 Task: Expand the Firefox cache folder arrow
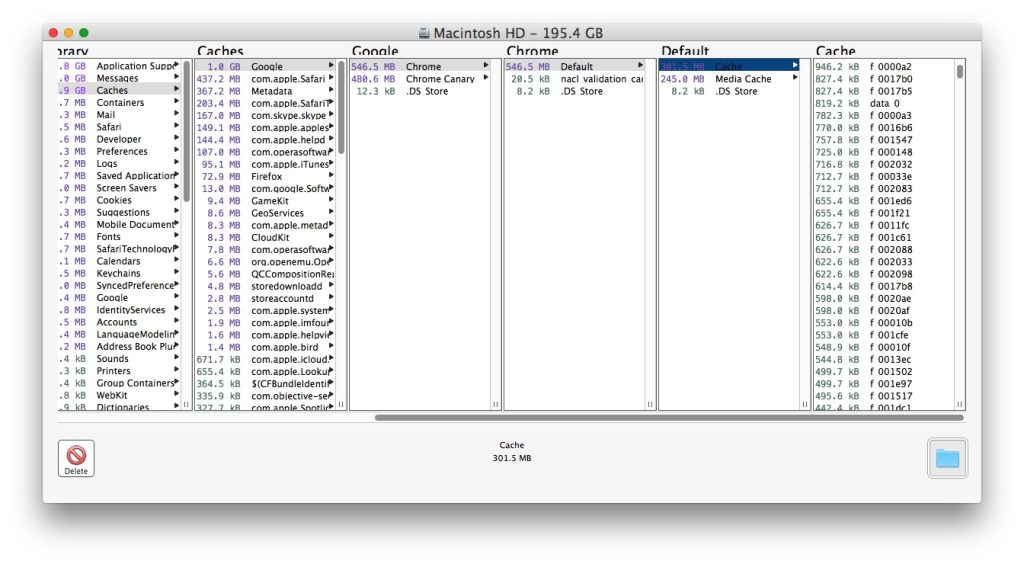[331, 176]
